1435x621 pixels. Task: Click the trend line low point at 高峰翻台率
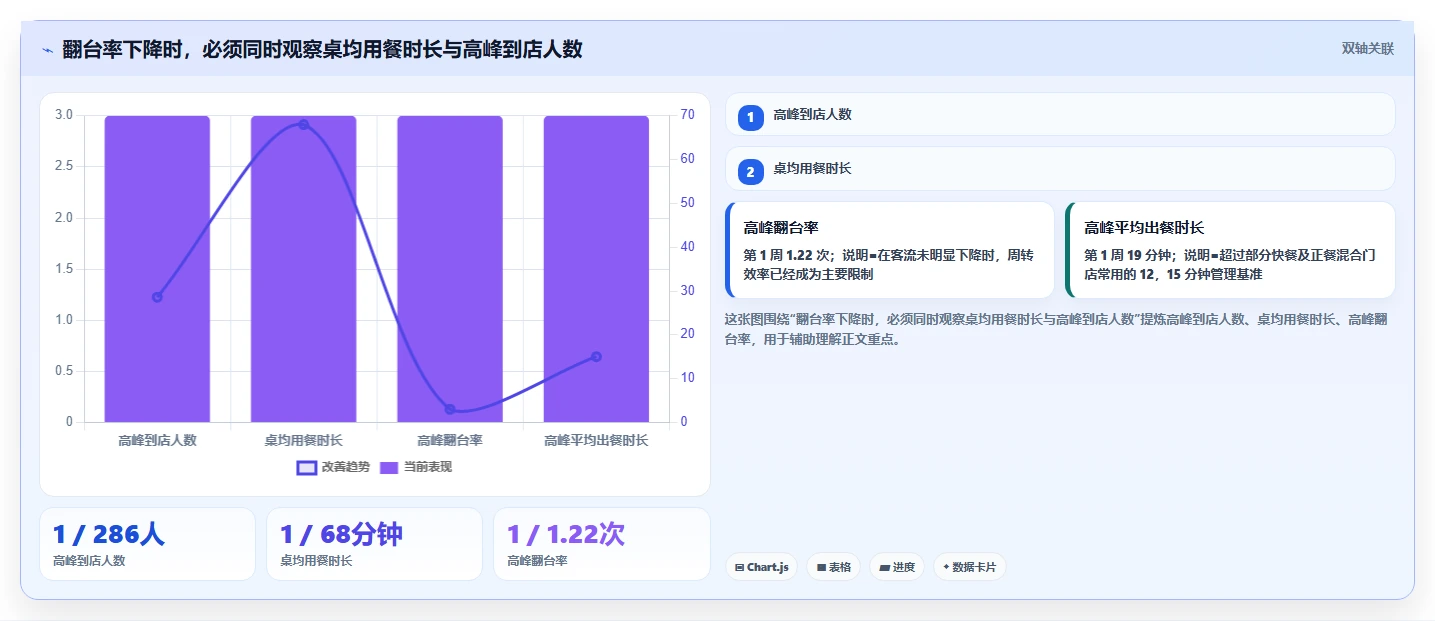pos(450,409)
